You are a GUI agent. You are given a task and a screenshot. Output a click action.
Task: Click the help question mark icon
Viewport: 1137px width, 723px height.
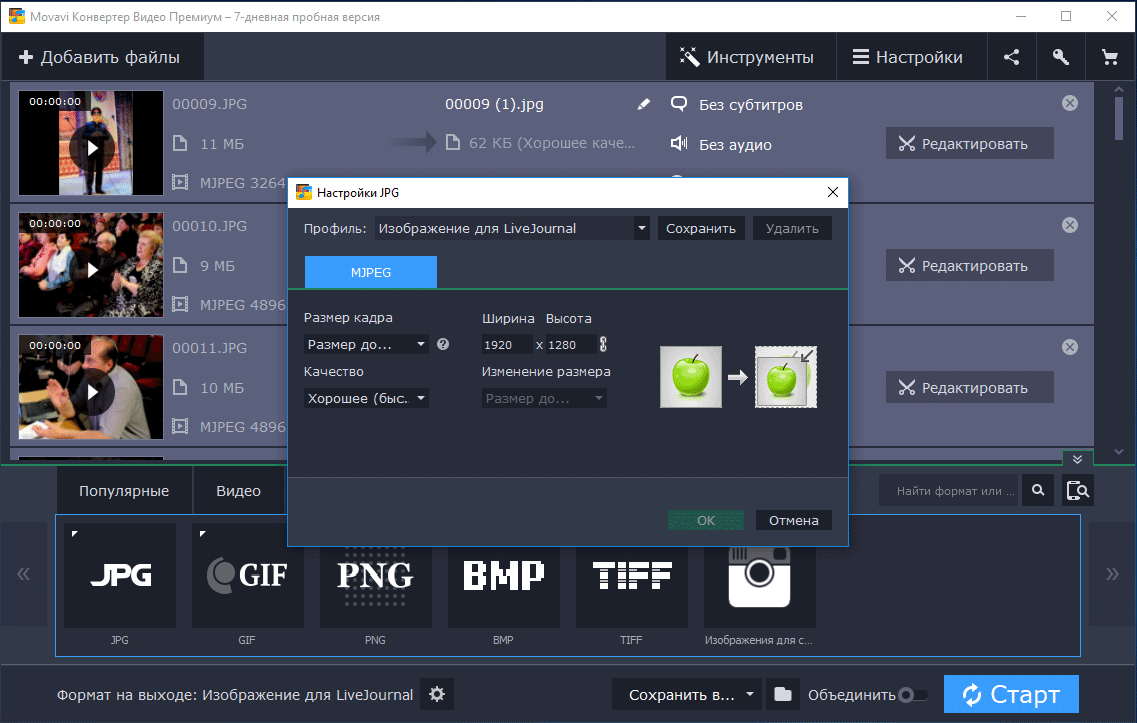tap(443, 344)
